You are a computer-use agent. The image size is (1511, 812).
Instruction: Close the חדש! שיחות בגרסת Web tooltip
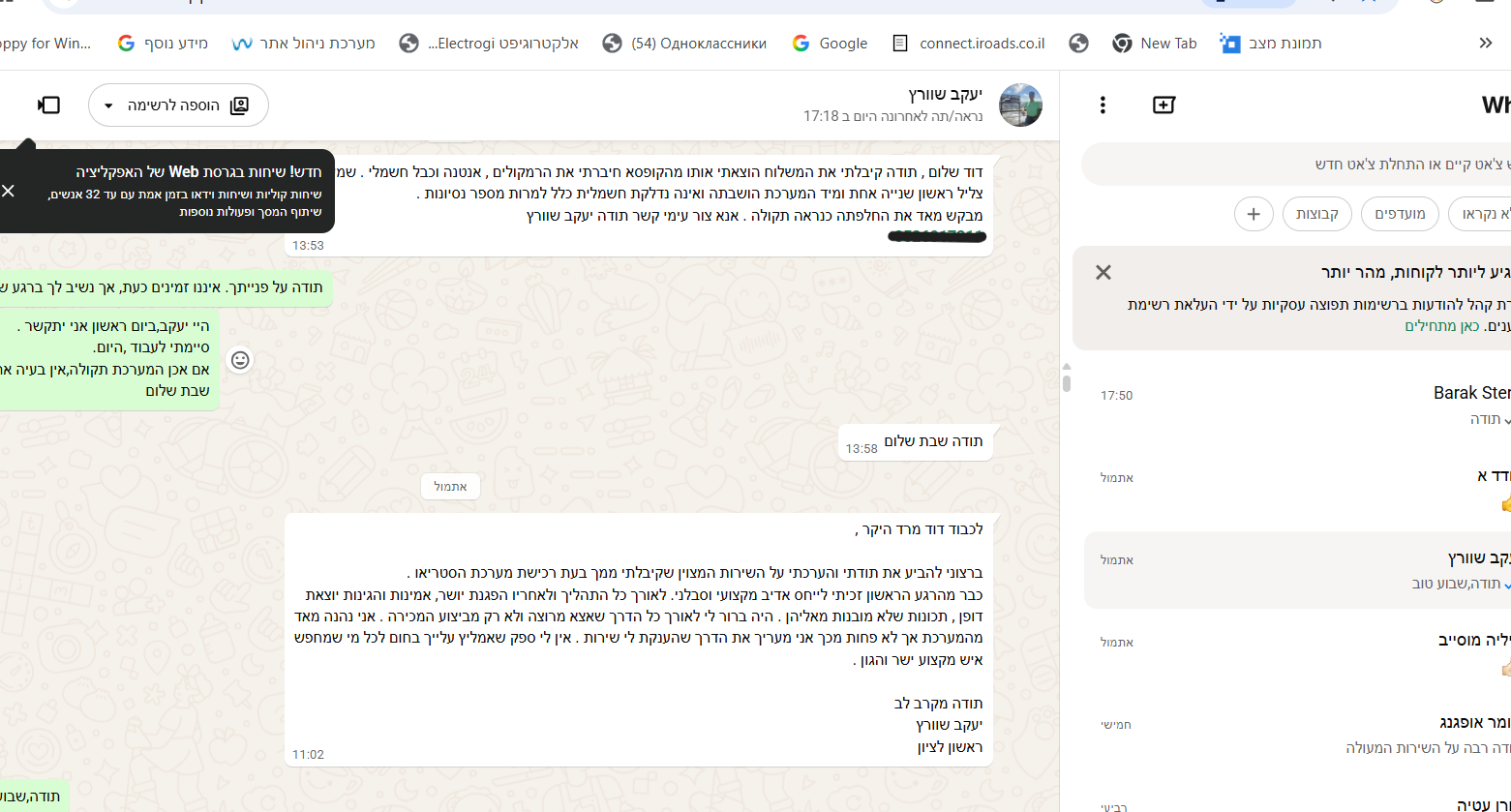[x=8, y=191]
